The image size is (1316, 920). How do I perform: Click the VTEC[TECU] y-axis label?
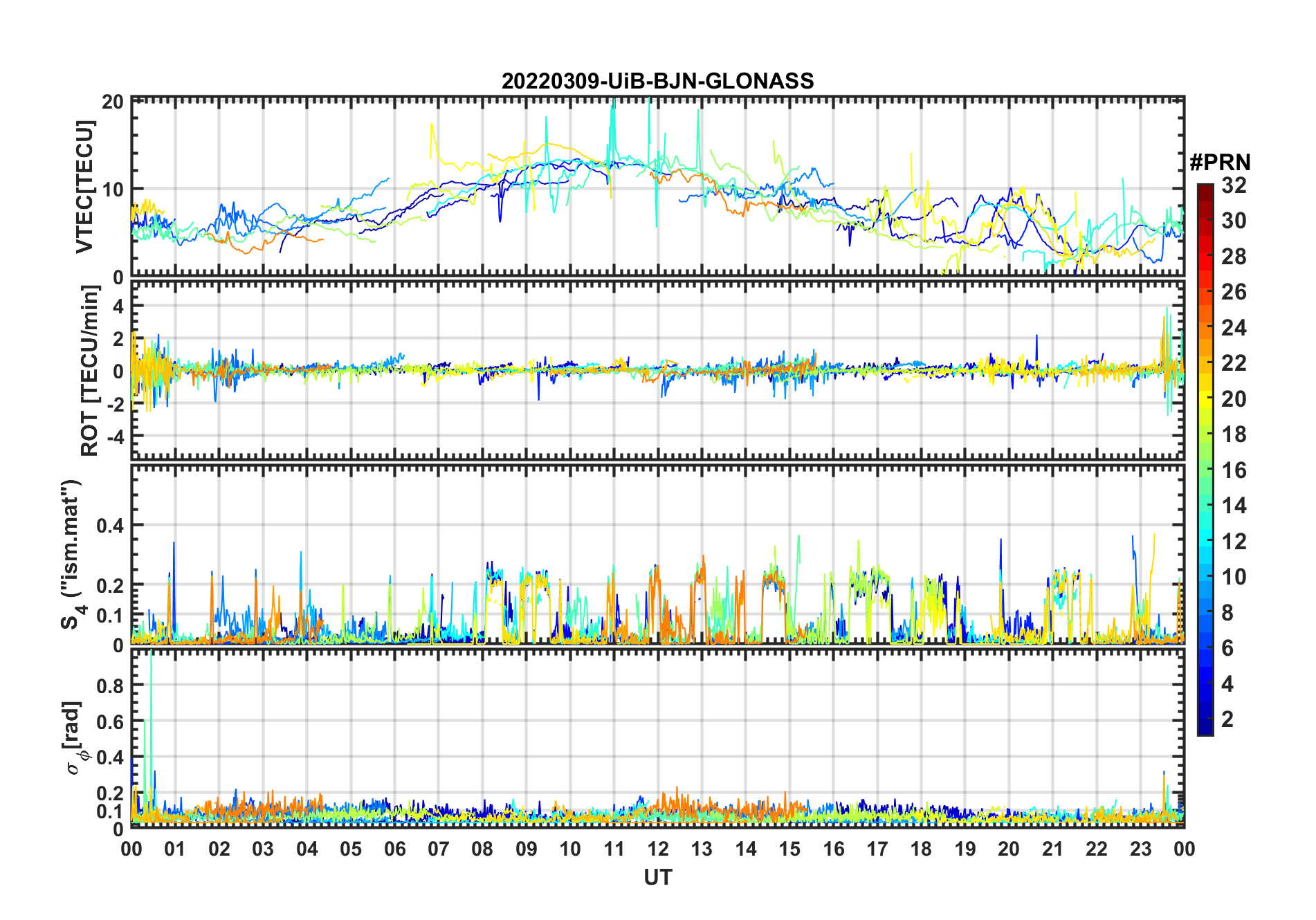click(x=84, y=187)
